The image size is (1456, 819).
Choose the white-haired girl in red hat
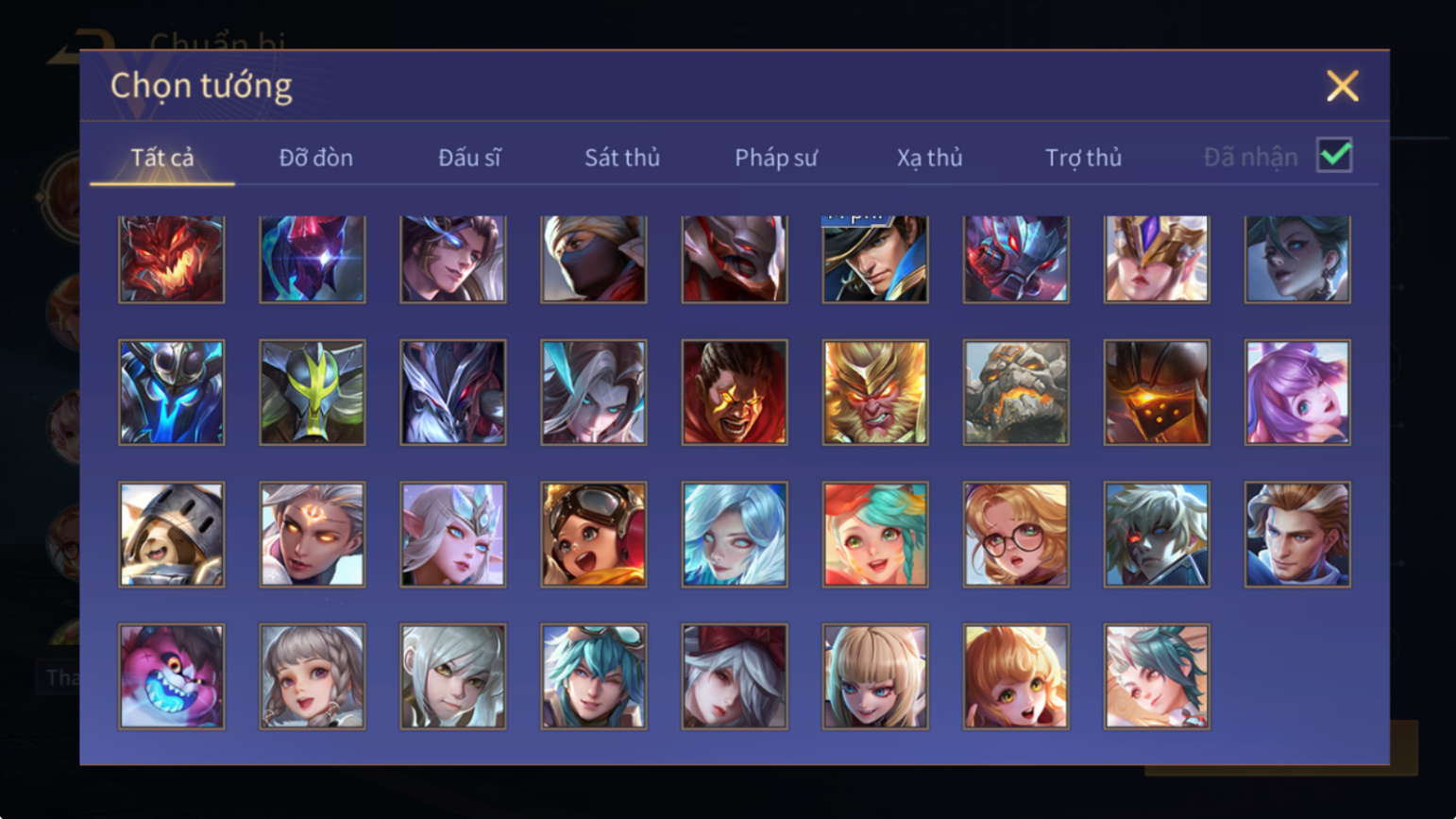point(735,676)
